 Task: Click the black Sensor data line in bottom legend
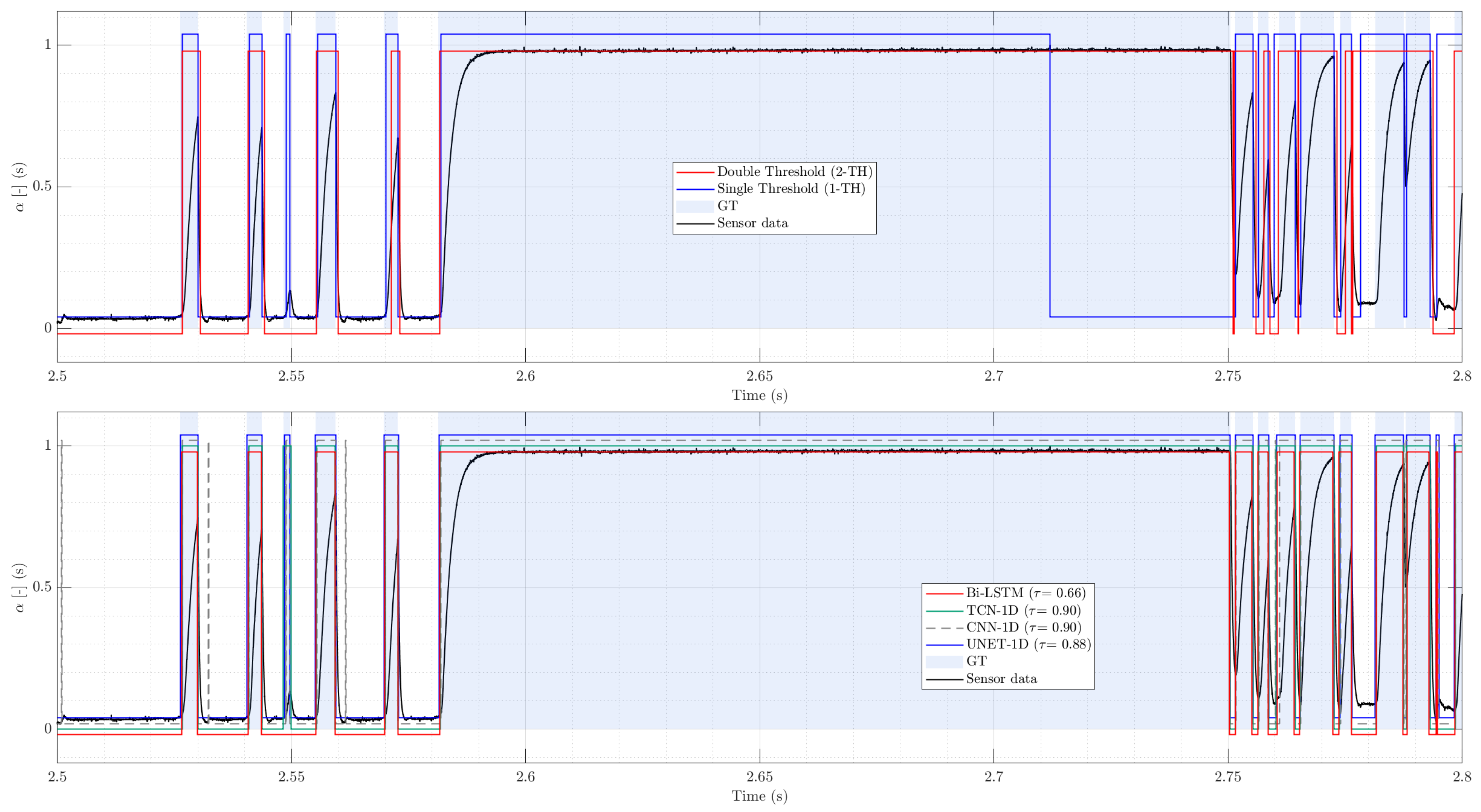coord(944,679)
